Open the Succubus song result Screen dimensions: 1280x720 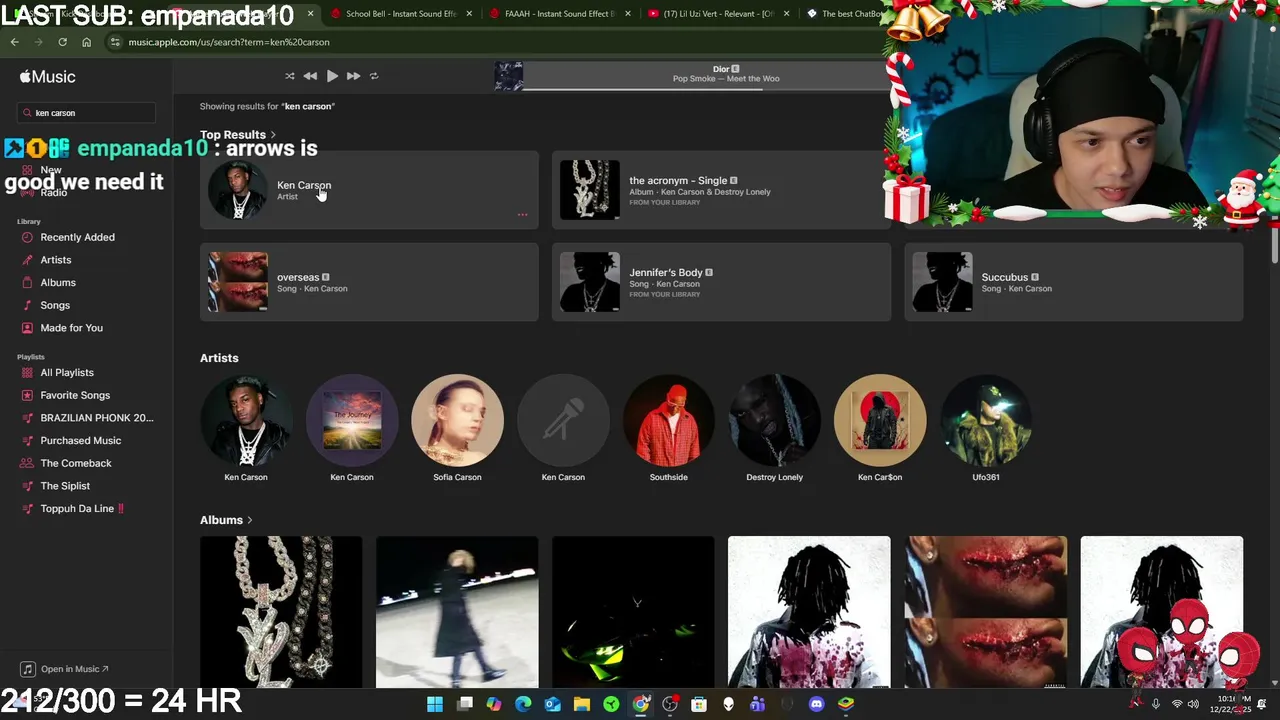[1074, 282]
